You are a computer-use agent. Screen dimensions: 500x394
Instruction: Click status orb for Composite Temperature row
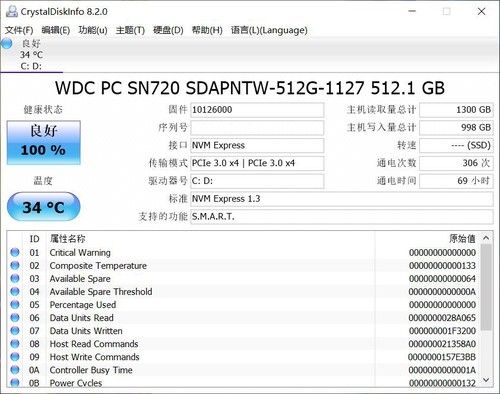click(15, 265)
